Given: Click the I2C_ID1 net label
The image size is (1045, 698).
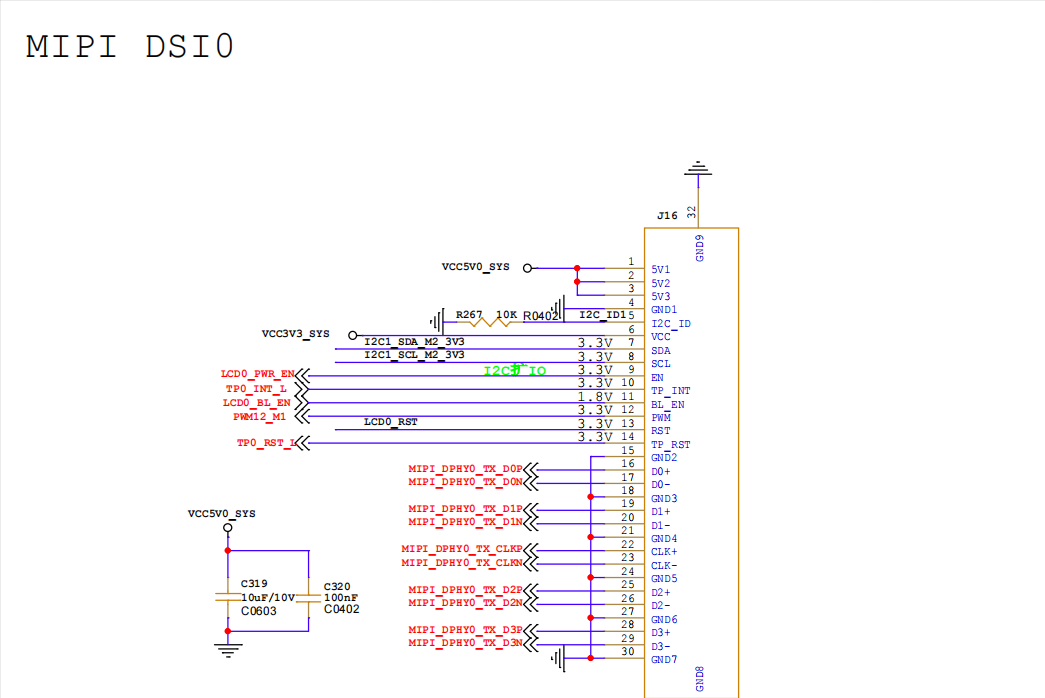Looking at the screenshot, I should [x=602, y=314].
